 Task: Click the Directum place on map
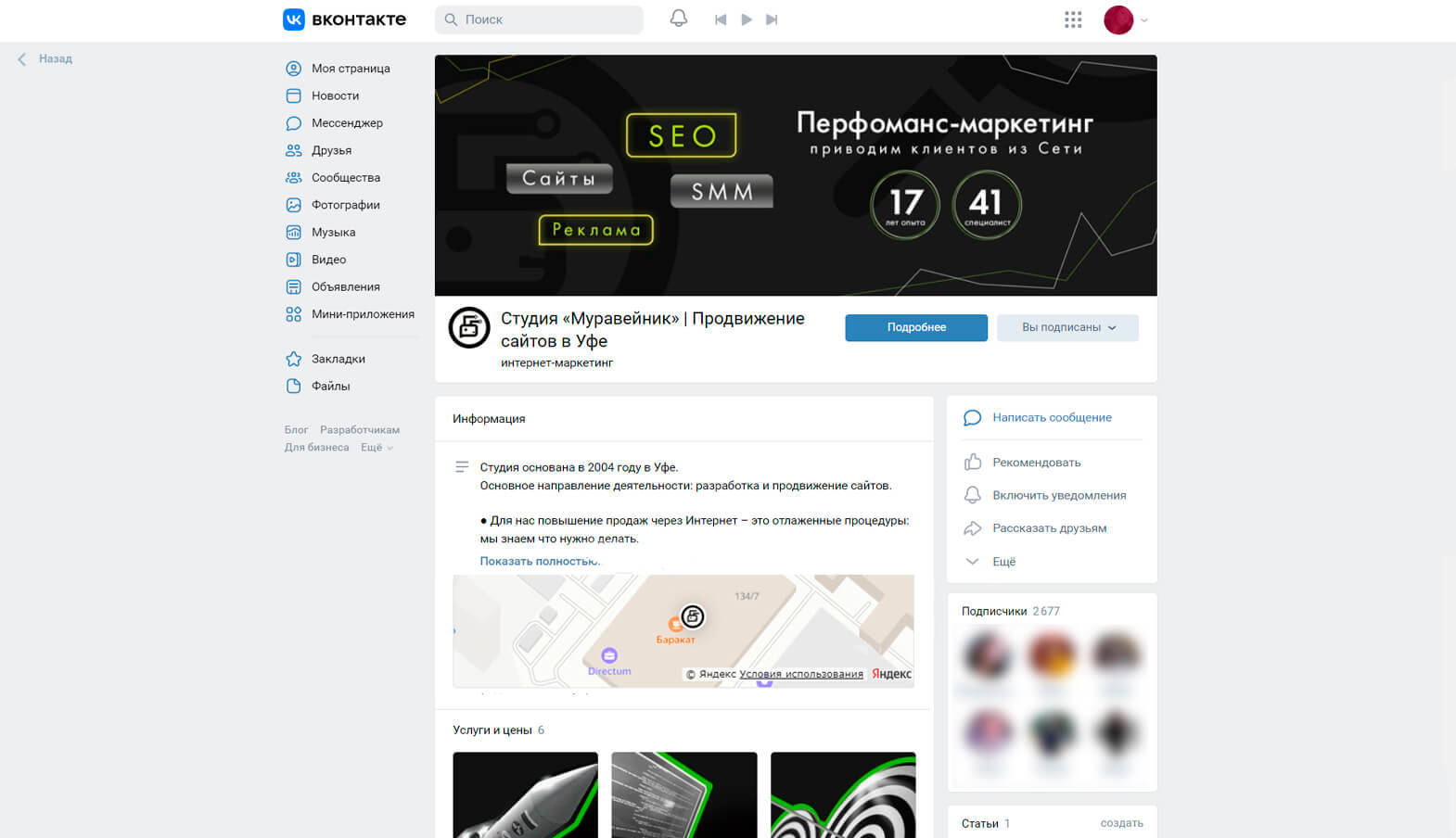pos(609,663)
